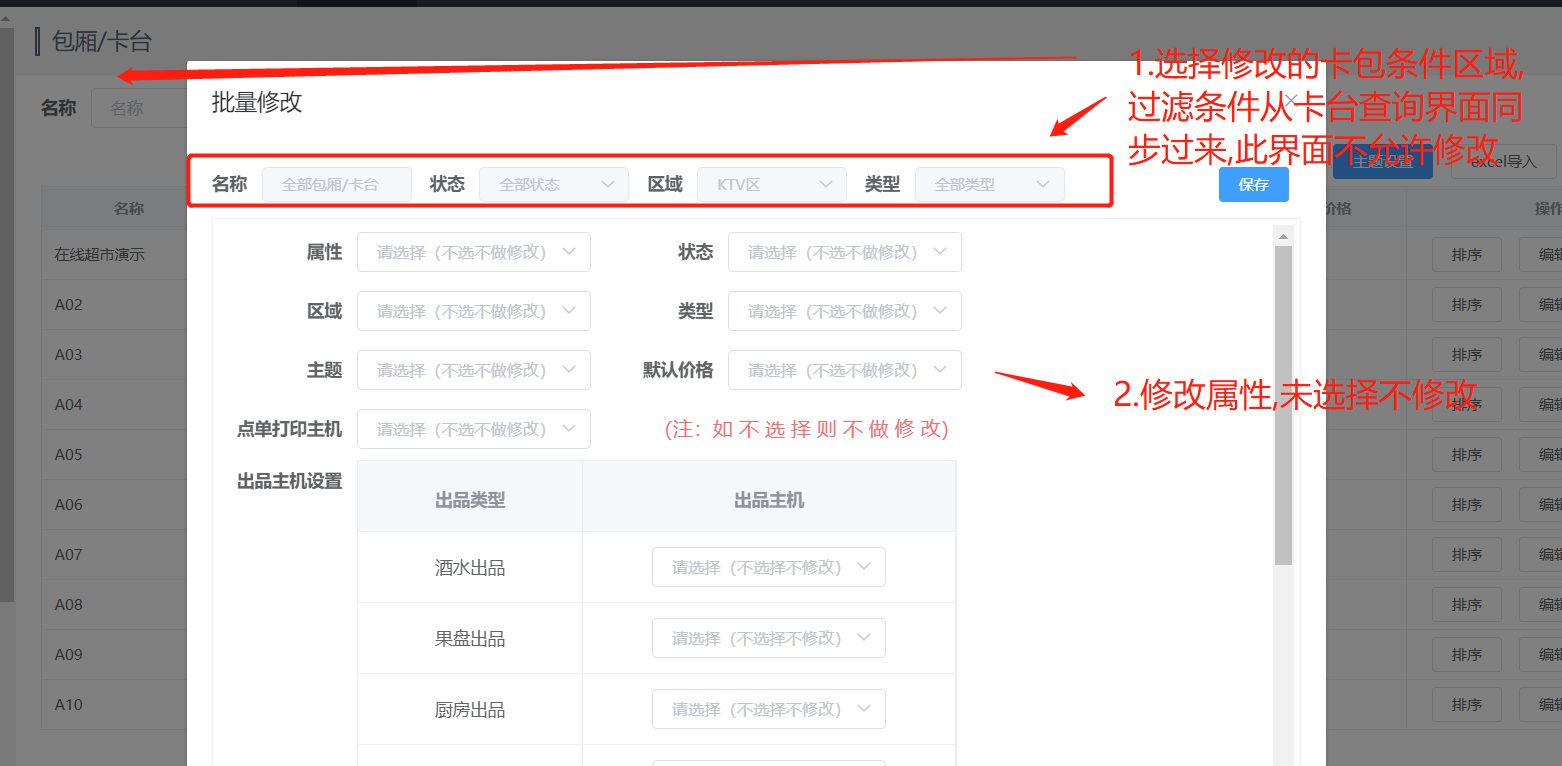Click the 名称 column header in background table

[x=129, y=208]
